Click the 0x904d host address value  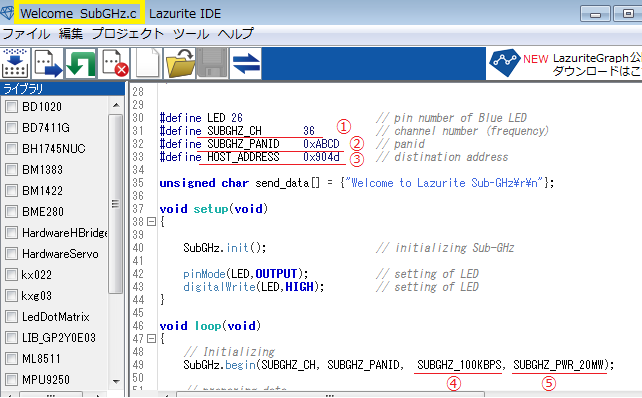[321, 157]
